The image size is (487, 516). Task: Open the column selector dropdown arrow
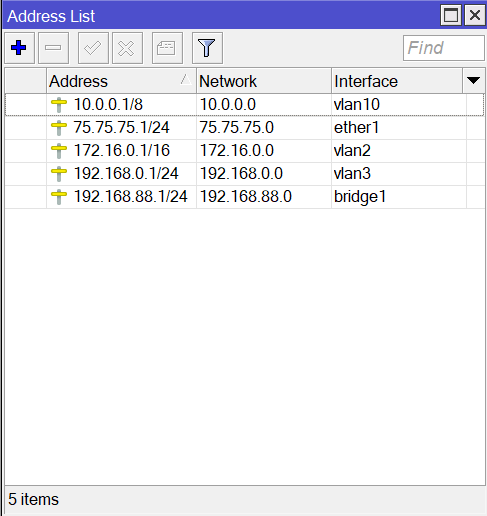(x=473, y=81)
